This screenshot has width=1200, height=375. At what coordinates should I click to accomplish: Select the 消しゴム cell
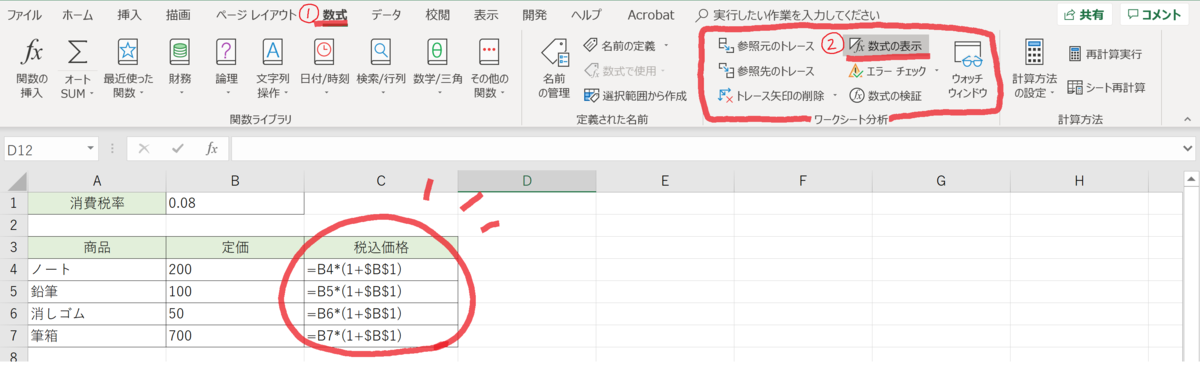point(97,313)
